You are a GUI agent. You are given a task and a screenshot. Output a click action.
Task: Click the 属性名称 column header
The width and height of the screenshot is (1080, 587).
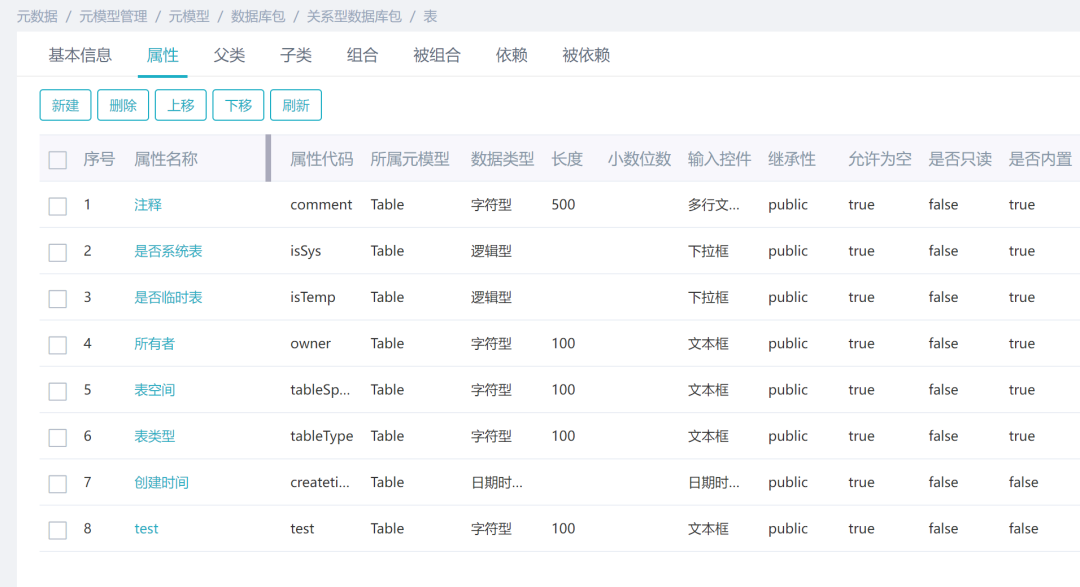pos(166,159)
